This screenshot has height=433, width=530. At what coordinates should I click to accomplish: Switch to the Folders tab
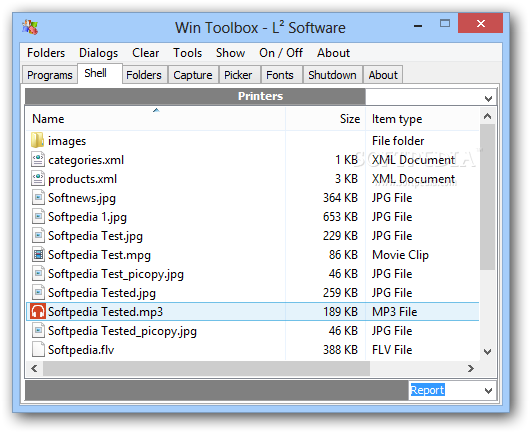(x=144, y=75)
